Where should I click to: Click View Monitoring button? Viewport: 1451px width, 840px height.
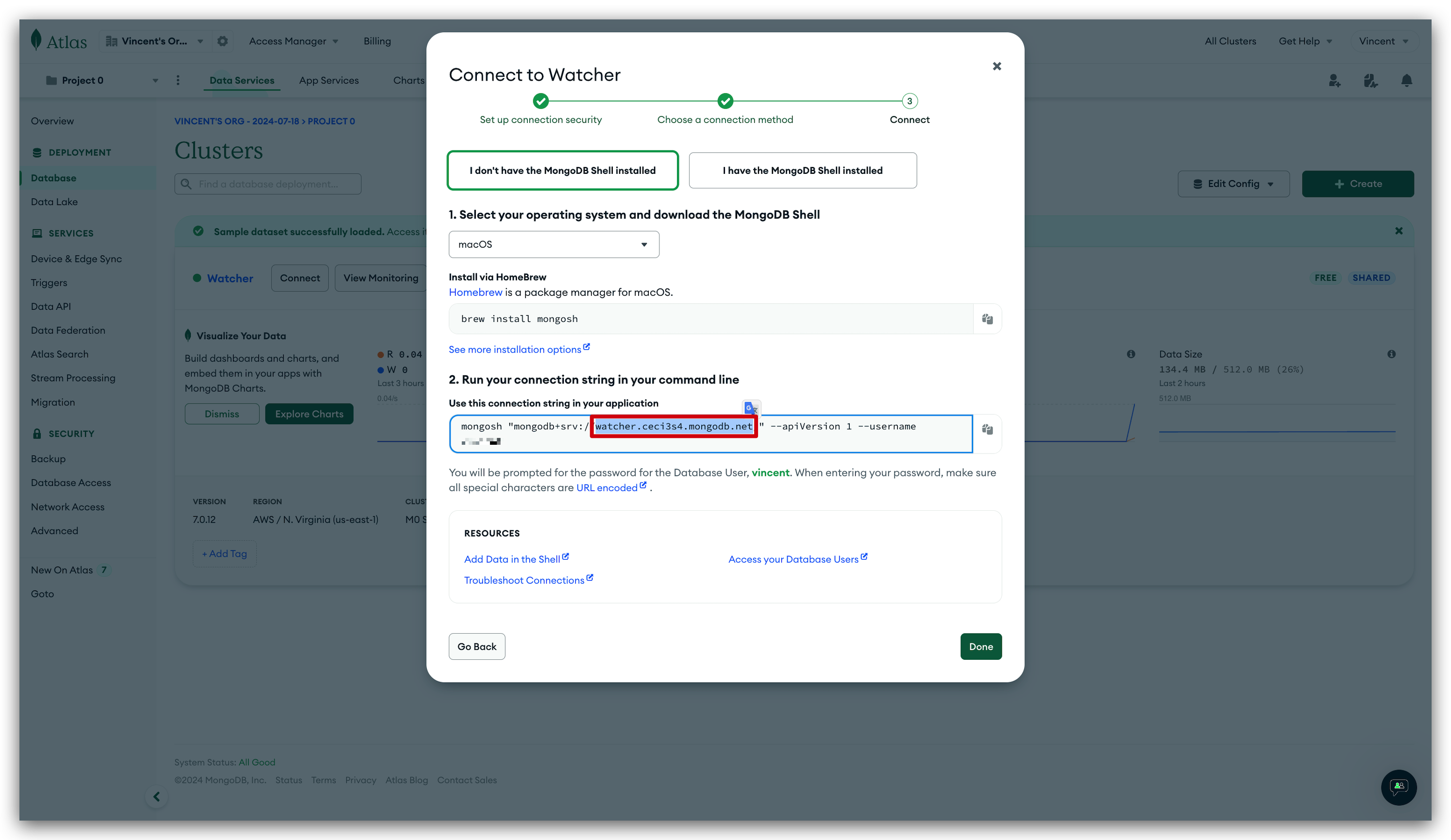tap(381, 278)
